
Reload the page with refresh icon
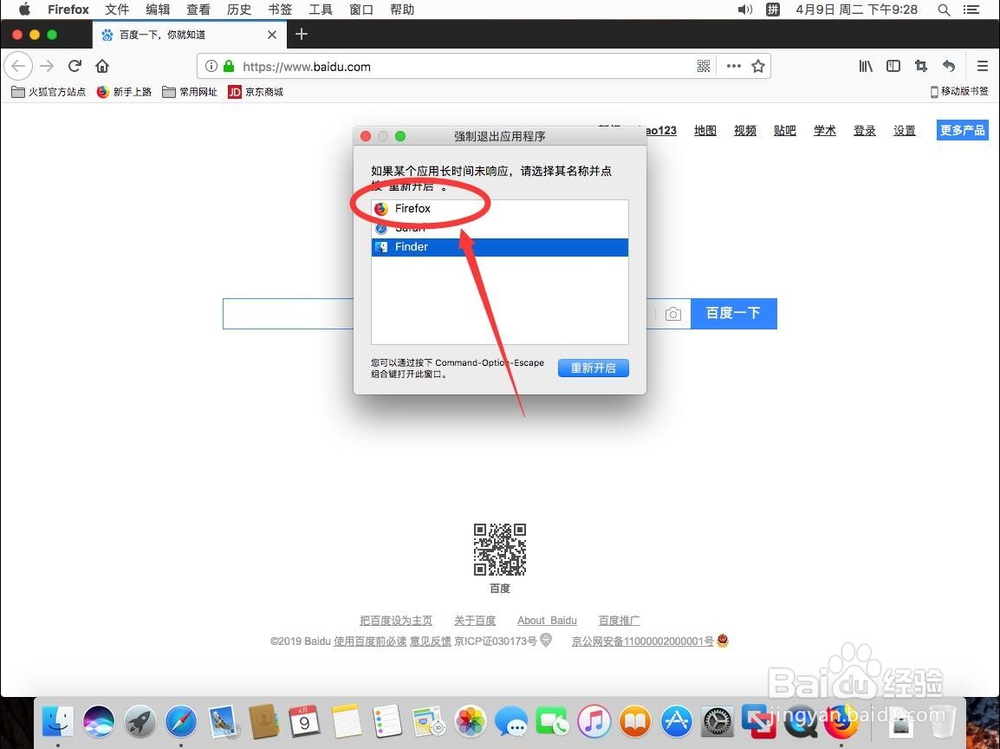pyautogui.click(x=75, y=66)
